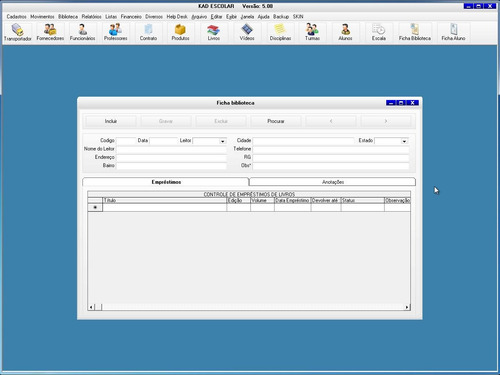
Task: Open the Professores toolbar icon
Action: pos(115,32)
